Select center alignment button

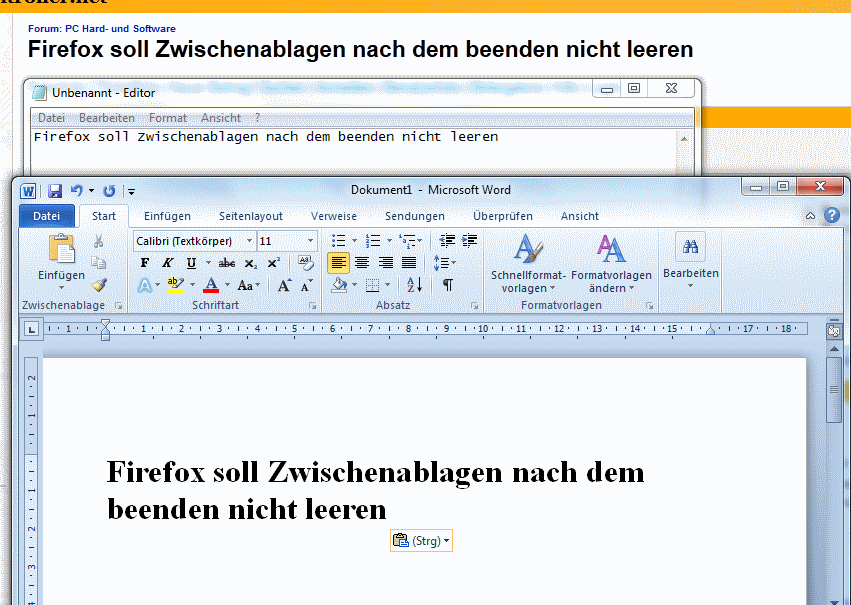click(362, 263)
